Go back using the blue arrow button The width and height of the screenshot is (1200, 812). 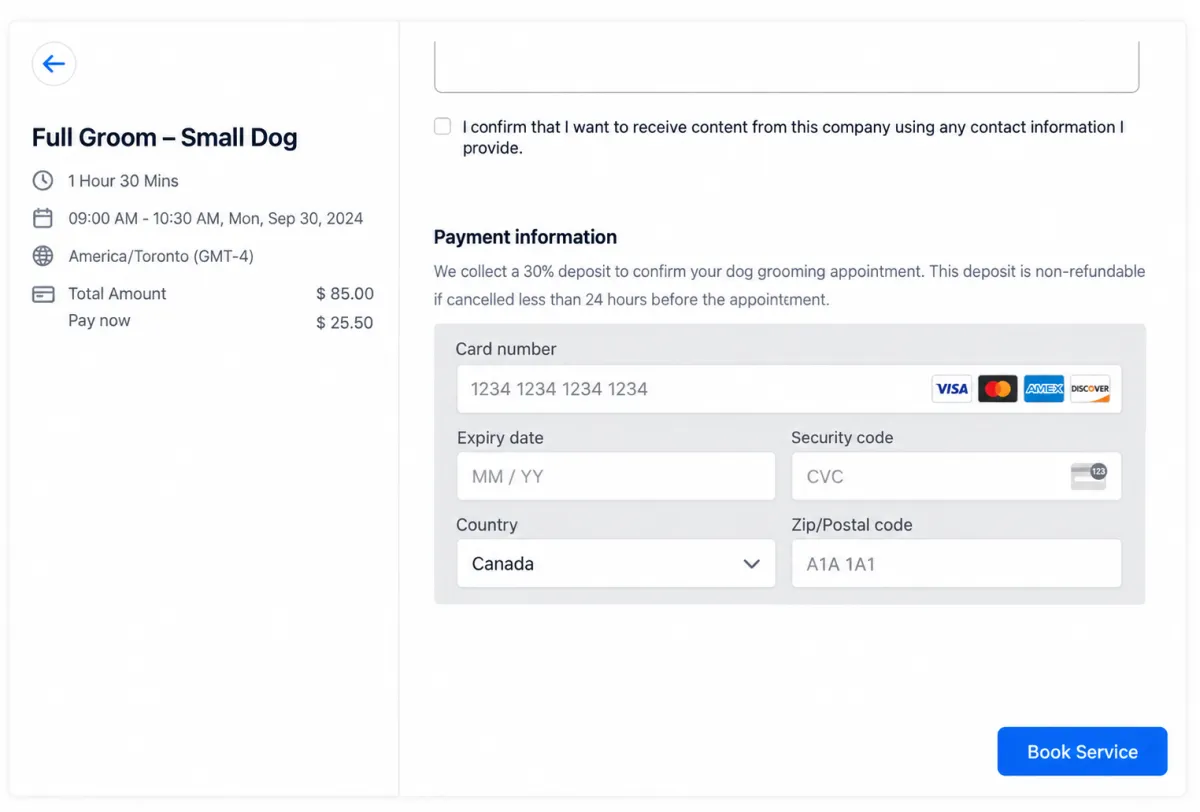pos(54,64)
